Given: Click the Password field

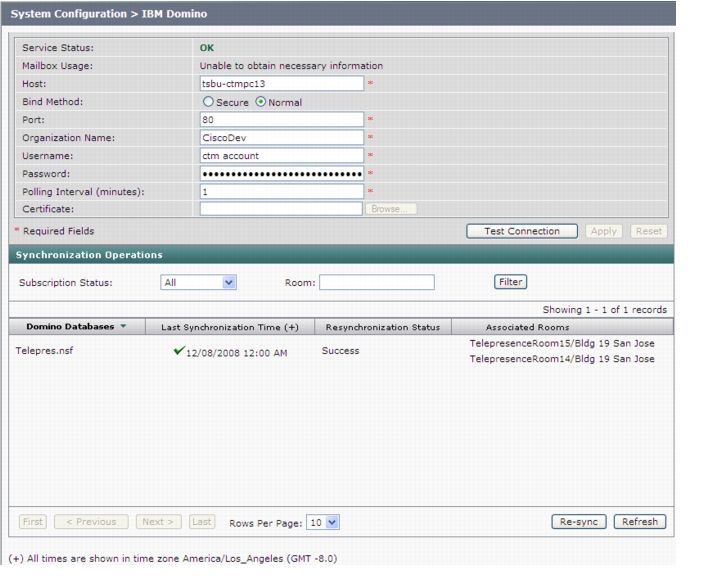Looking at the screenshot, I should (x=282, y=173).
